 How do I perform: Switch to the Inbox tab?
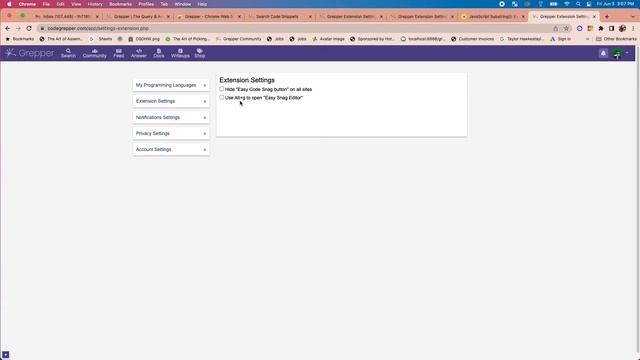[66, 17]
